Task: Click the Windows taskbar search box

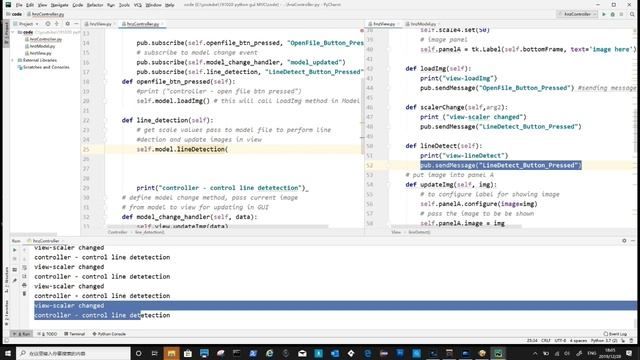Action: 73,353
